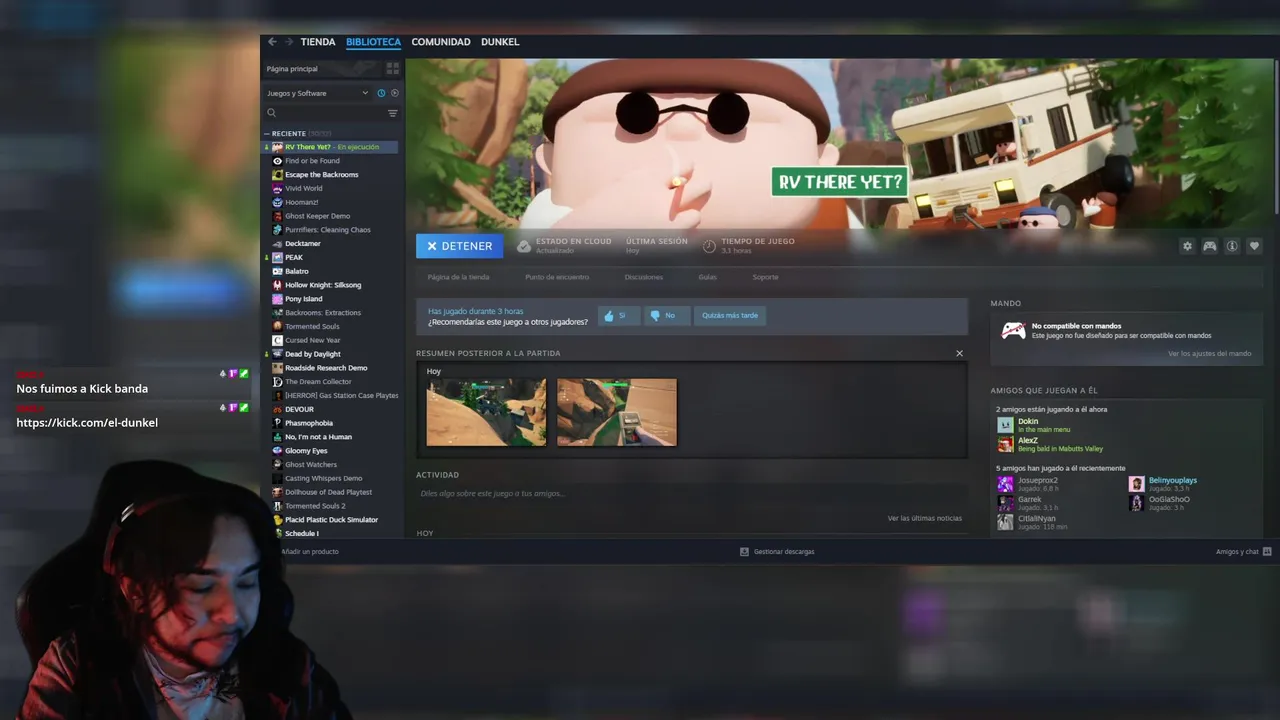Click Ver los ajustes del mando link
Screen dimensions: 1280x720
point(1209,353)
